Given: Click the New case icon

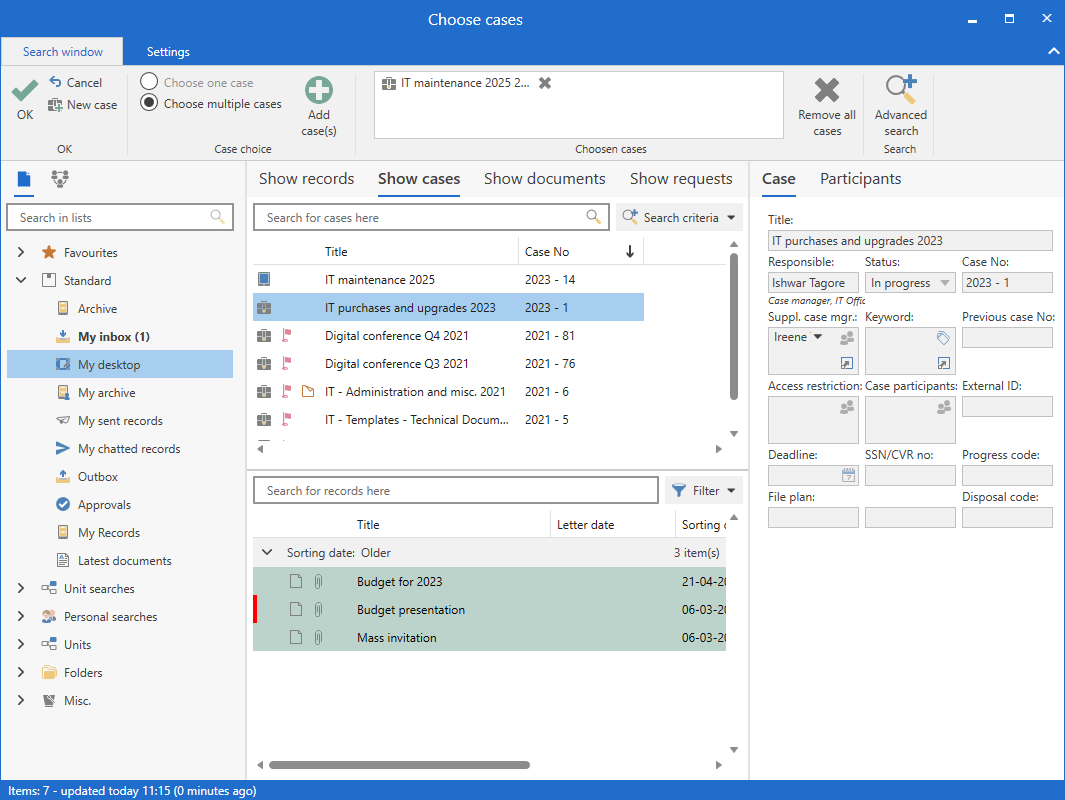Looking at the screenshot, I should tap(56, 105).
